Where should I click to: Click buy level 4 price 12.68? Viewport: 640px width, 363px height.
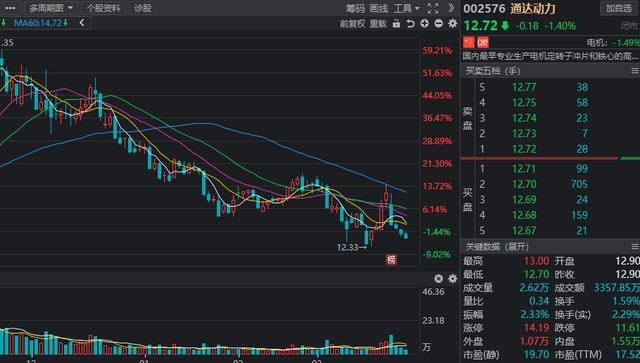tap(524, 215)
